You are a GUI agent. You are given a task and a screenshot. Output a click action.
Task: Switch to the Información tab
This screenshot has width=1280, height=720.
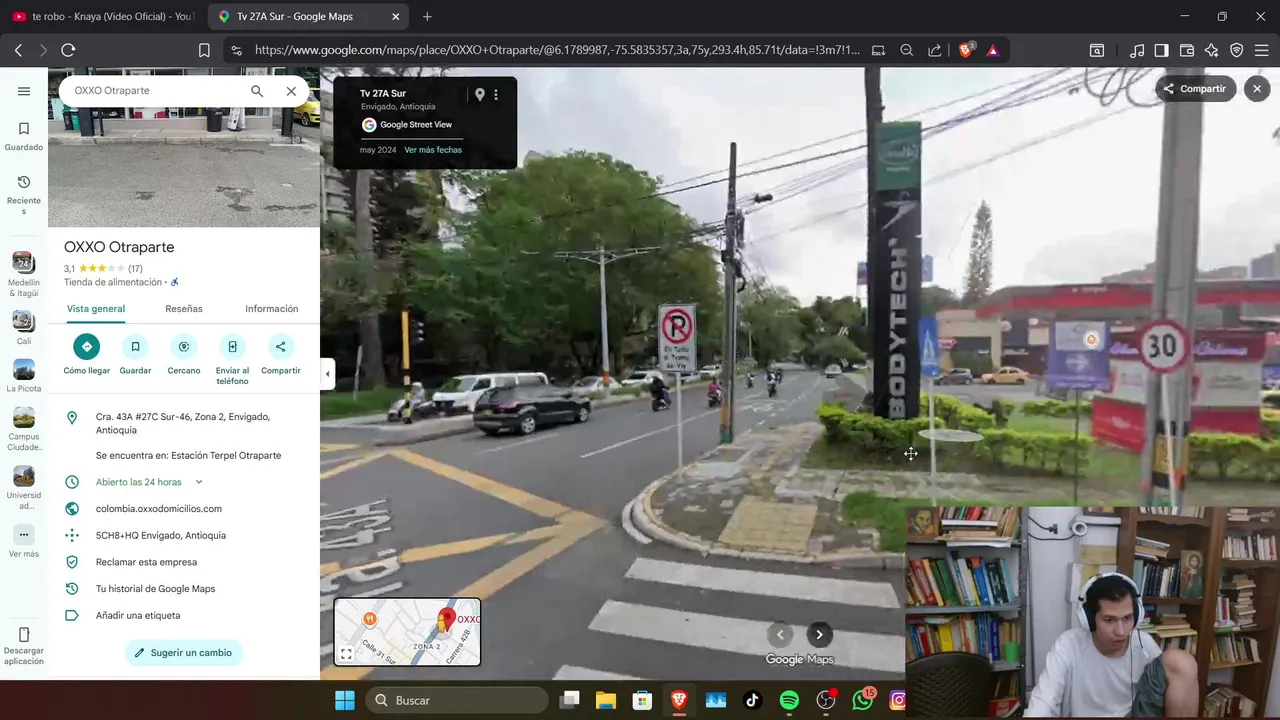tap(272, 309)
